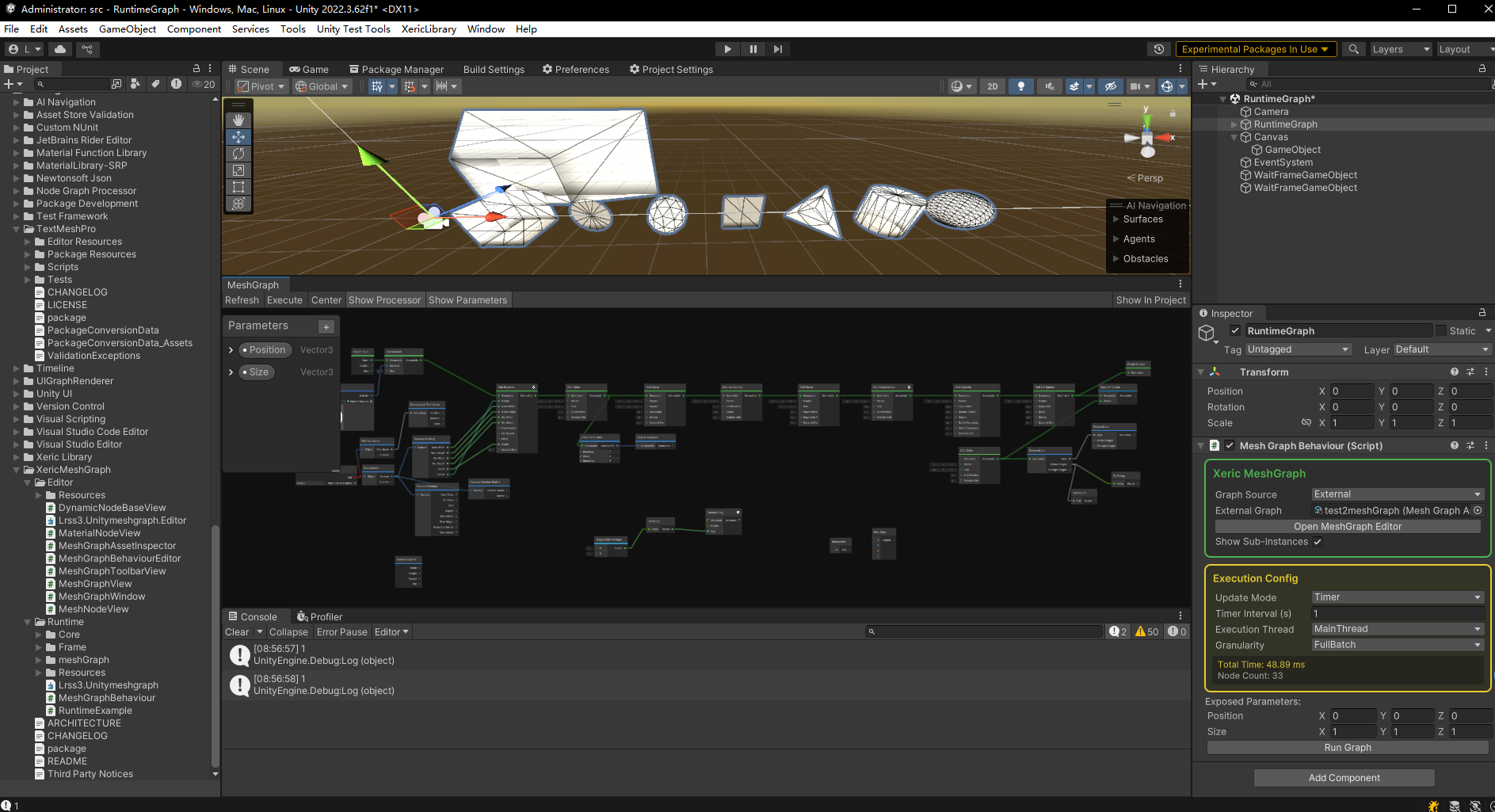Click the Step frame button
1495x812 pixels.
coord(778,49)
